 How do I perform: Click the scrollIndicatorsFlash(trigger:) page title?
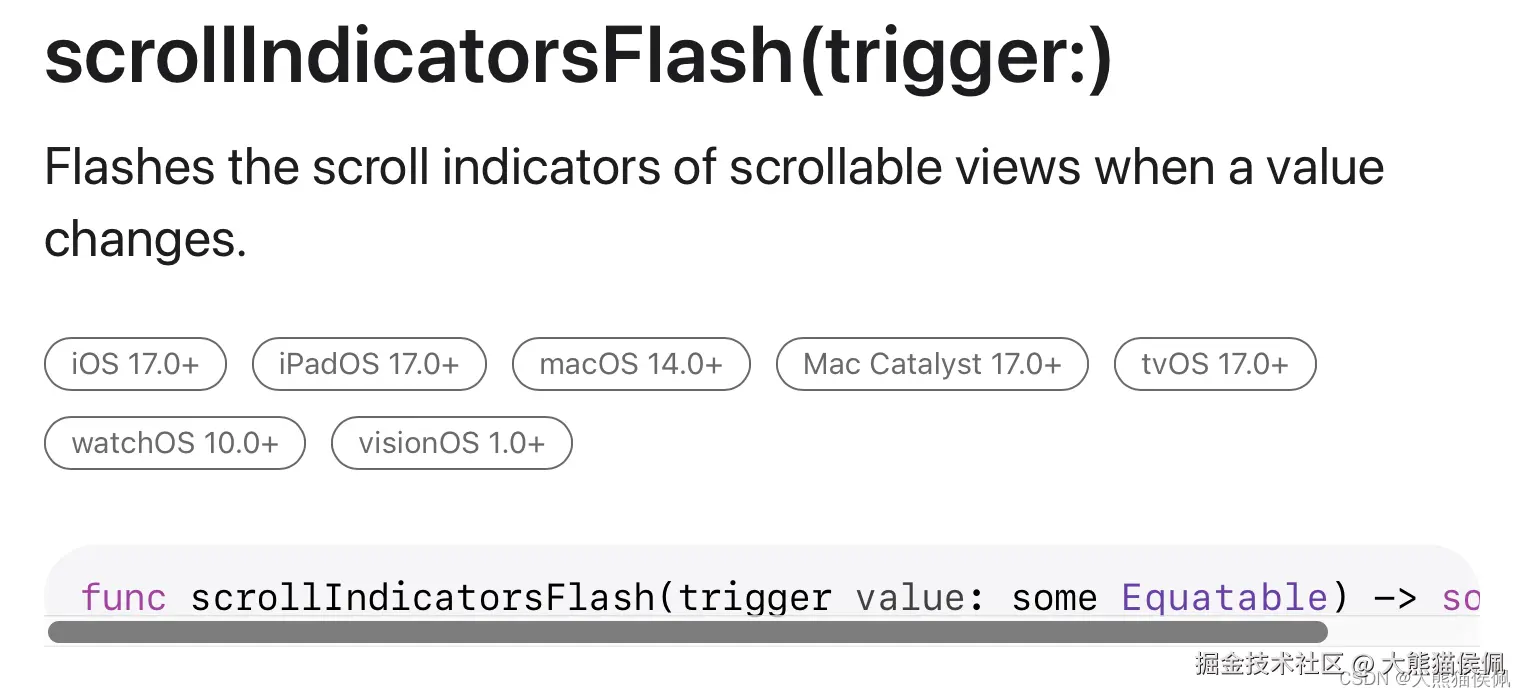pos(578,57)
